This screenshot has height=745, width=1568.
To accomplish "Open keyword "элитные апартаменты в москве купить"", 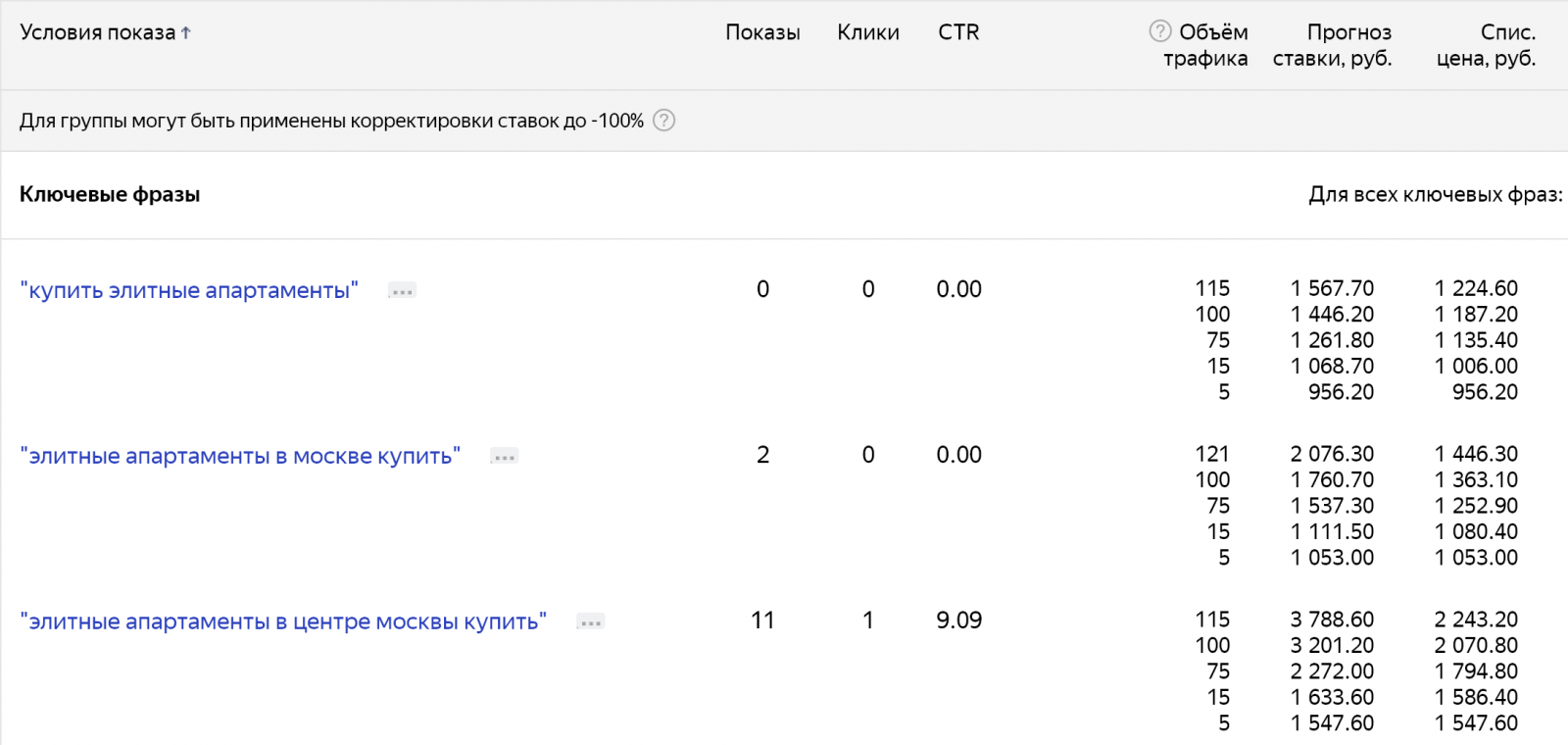I will click(x=240, y=456).
